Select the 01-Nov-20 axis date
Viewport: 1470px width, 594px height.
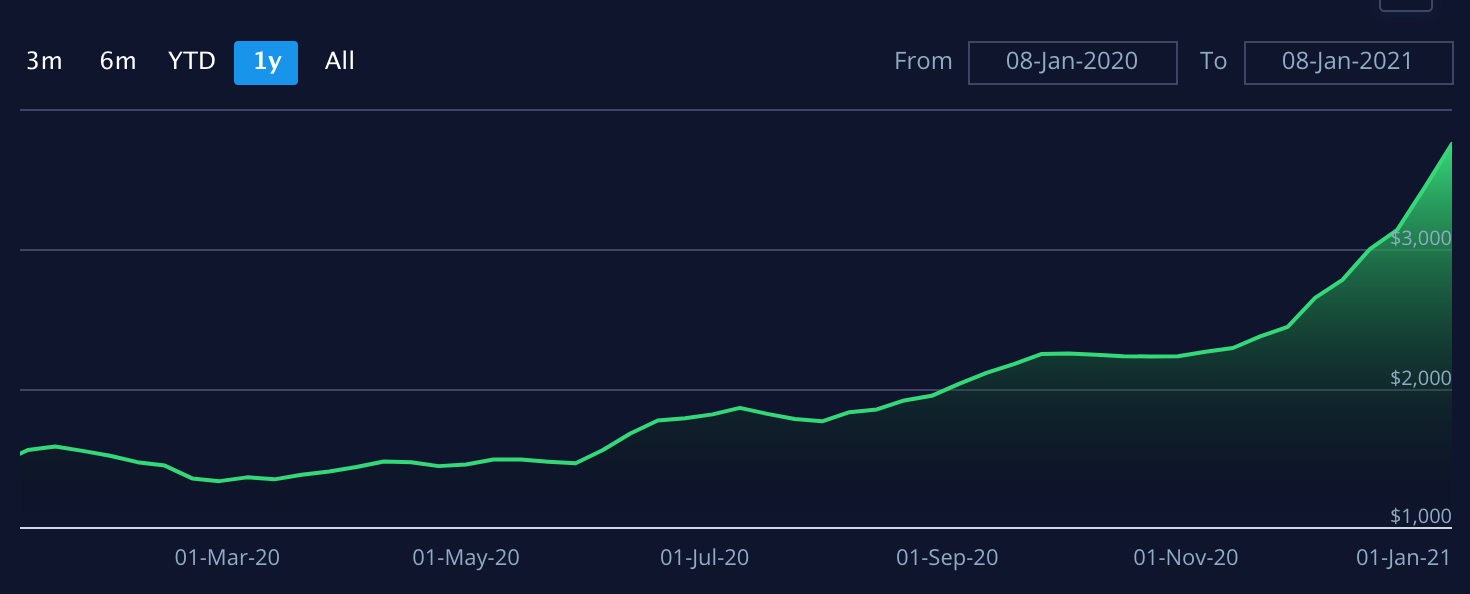tap(1185, 558)
